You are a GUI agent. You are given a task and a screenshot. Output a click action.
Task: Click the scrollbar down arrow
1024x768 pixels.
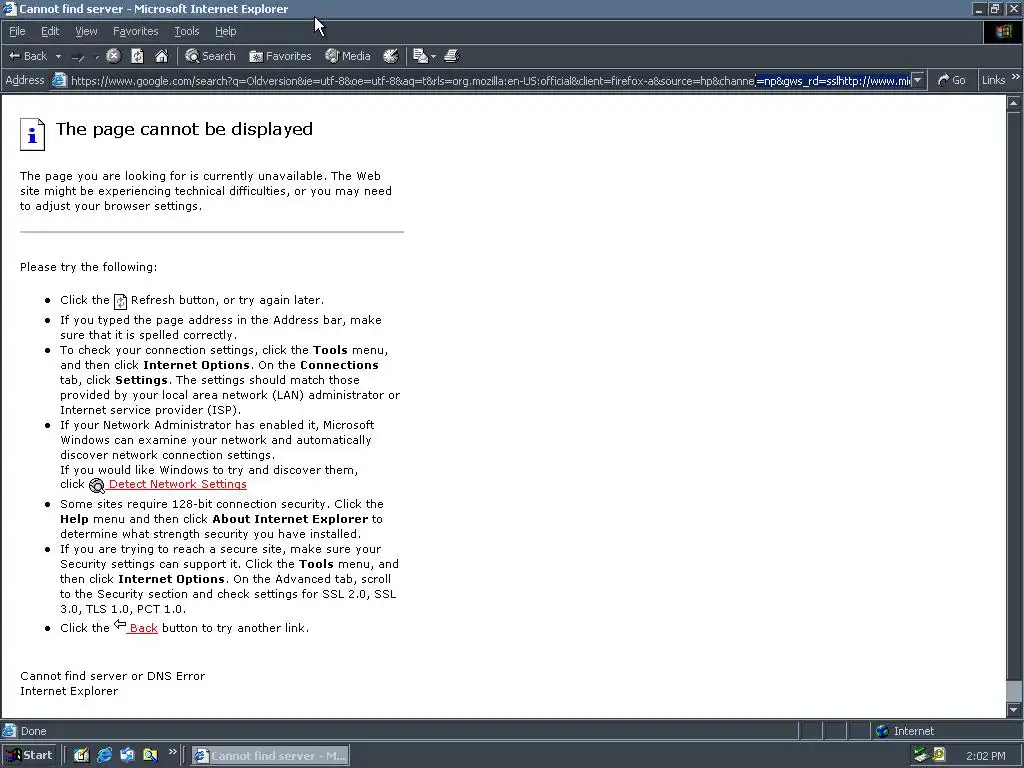[1014, 710]
